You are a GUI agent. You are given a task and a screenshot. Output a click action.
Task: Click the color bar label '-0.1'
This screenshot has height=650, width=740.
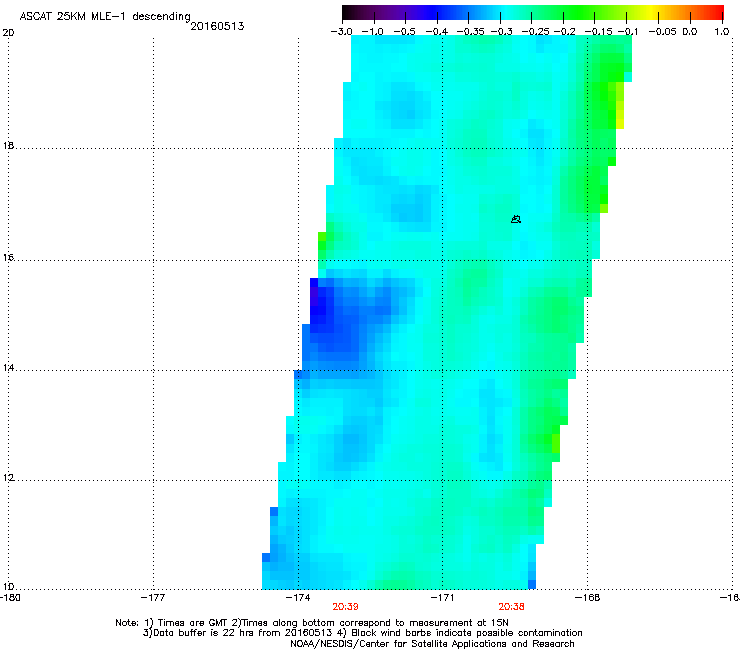(628, 32)
